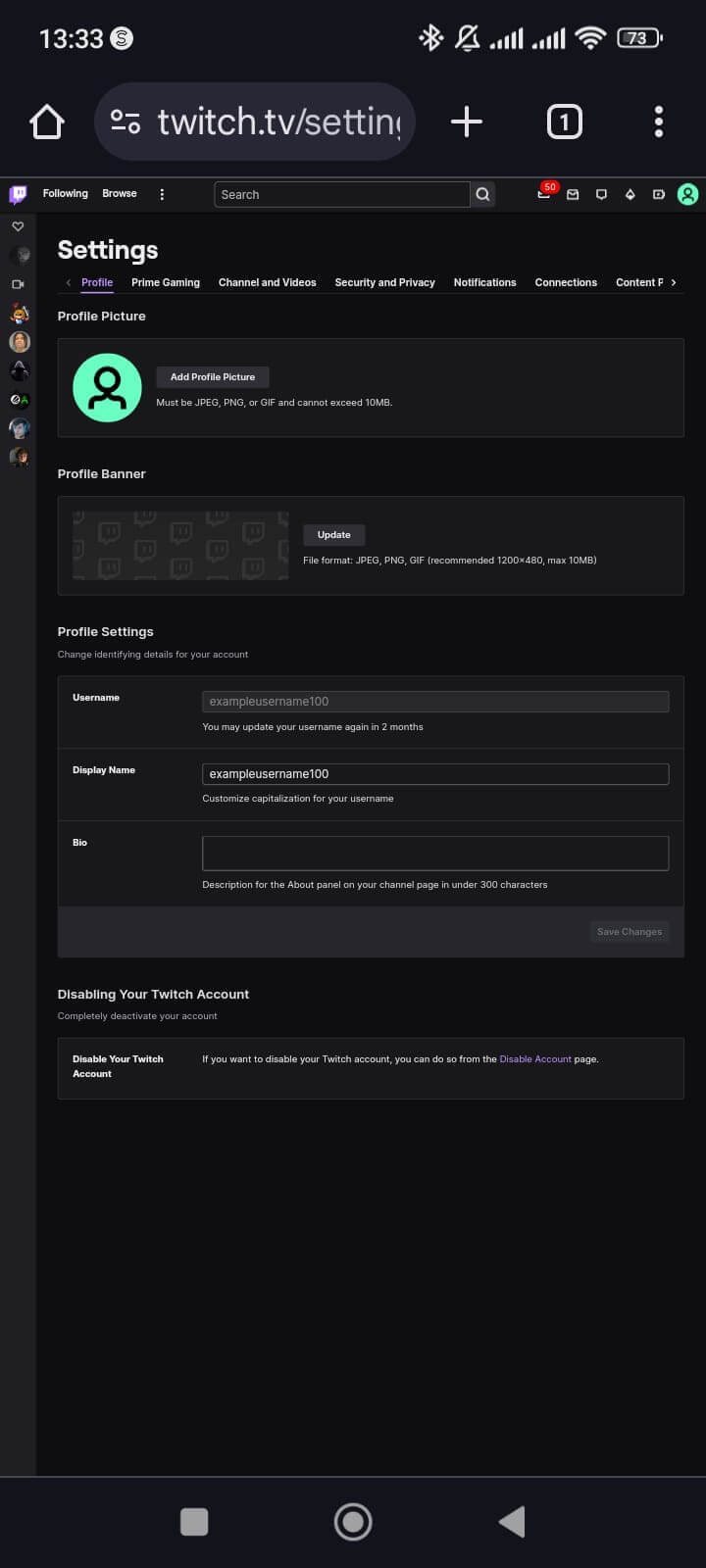Click into the Bio text field
The height and width of the screenshot is (1568, 706).
pos(434,852)
